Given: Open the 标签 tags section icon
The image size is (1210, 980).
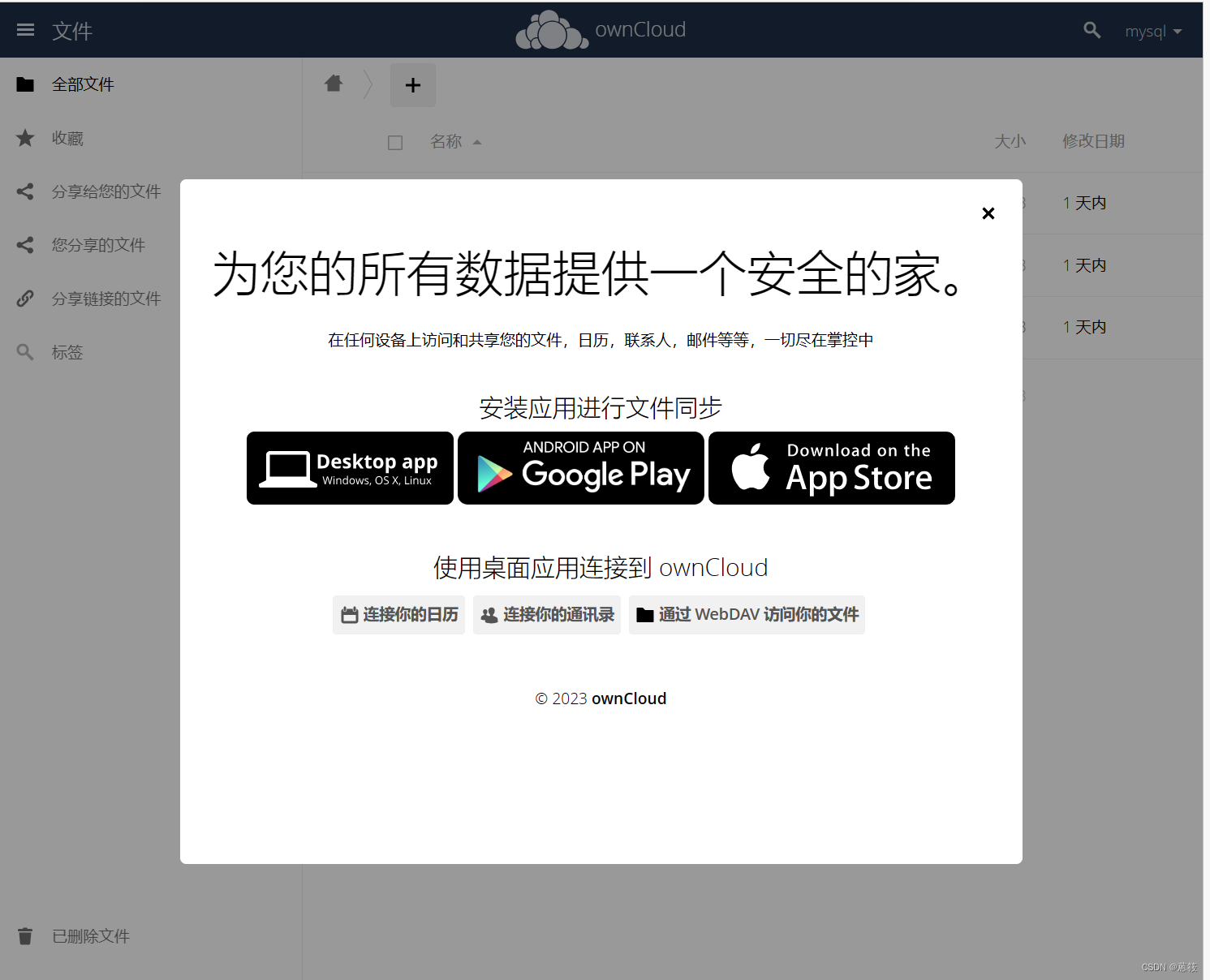Looking at the screenshot, I should pyautogui.click(x=24, y=351).
